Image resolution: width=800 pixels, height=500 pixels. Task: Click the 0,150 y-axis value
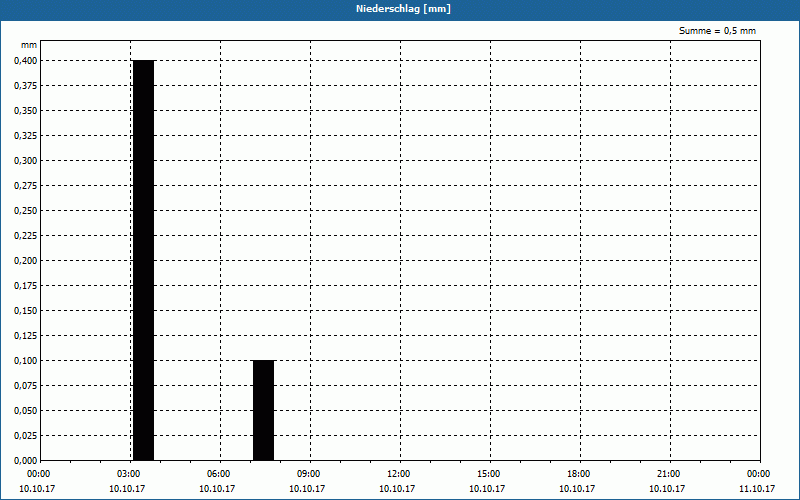[26, 311]
